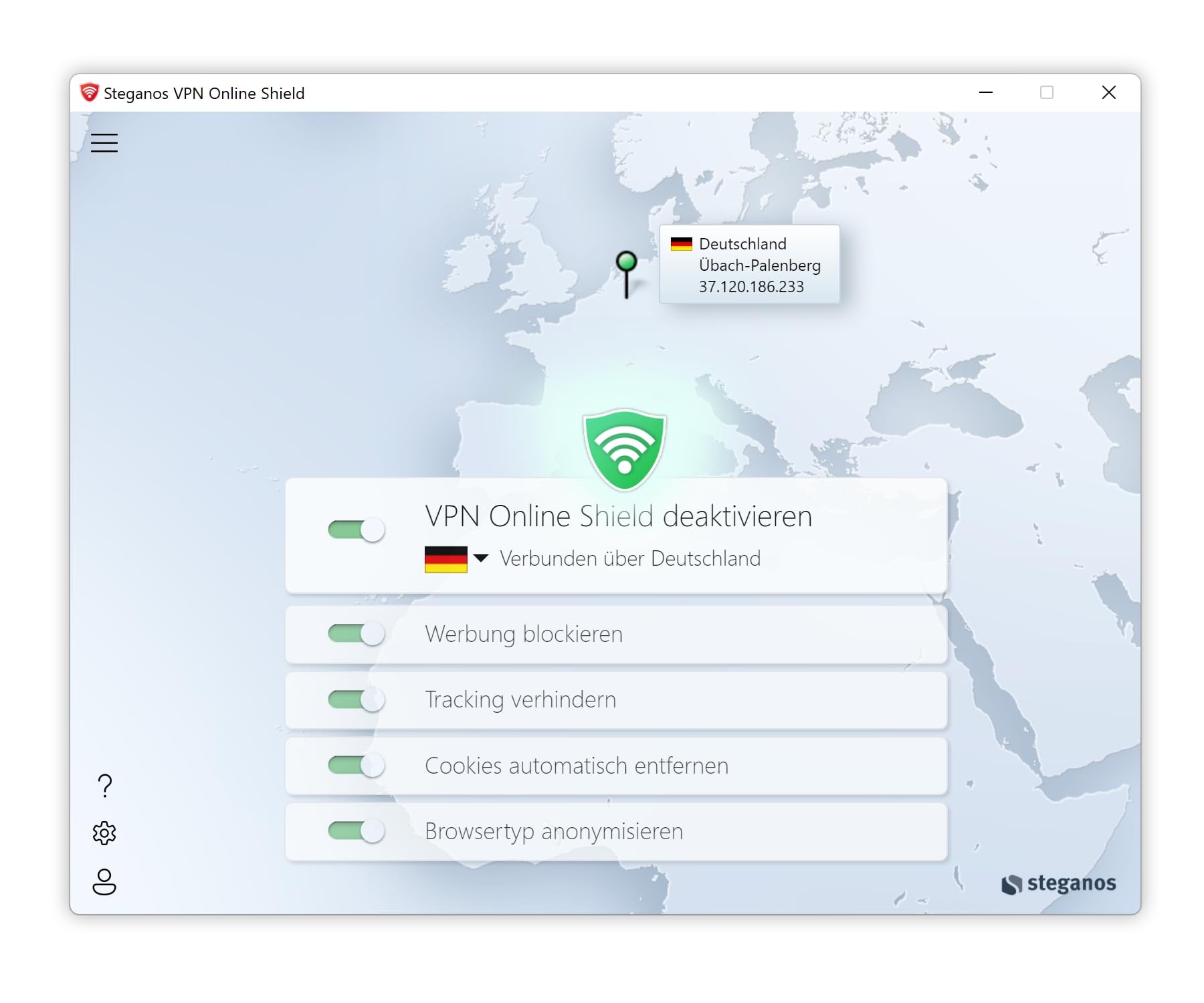Toggle the VPN Online Shield switch
The image size is (1204, 1003).
pos(357,530)
